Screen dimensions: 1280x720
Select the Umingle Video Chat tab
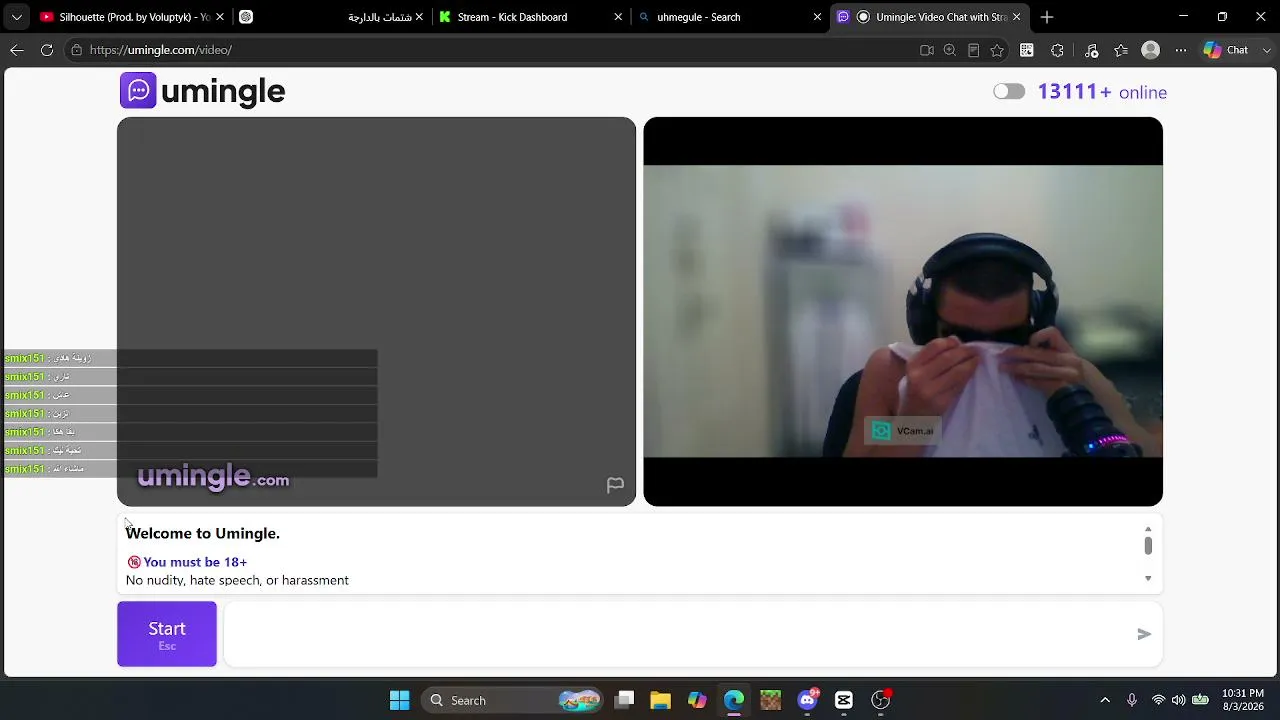[x=930, y=17]
